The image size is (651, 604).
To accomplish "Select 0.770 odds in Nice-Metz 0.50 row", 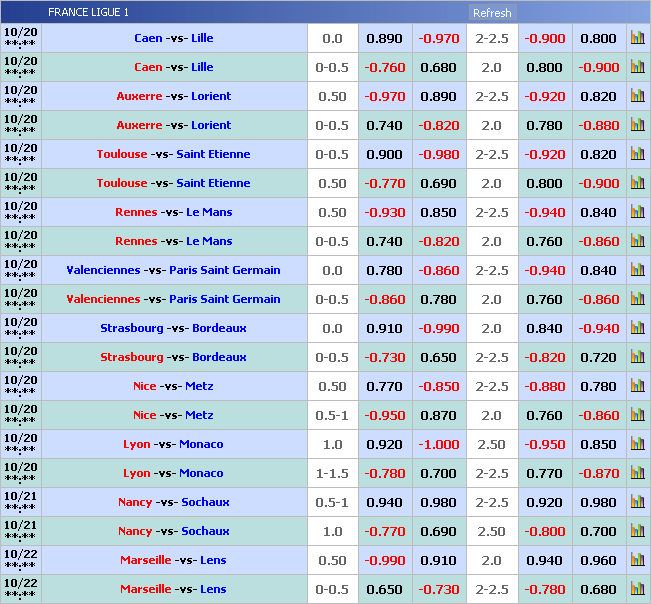I will click(385, 386).
